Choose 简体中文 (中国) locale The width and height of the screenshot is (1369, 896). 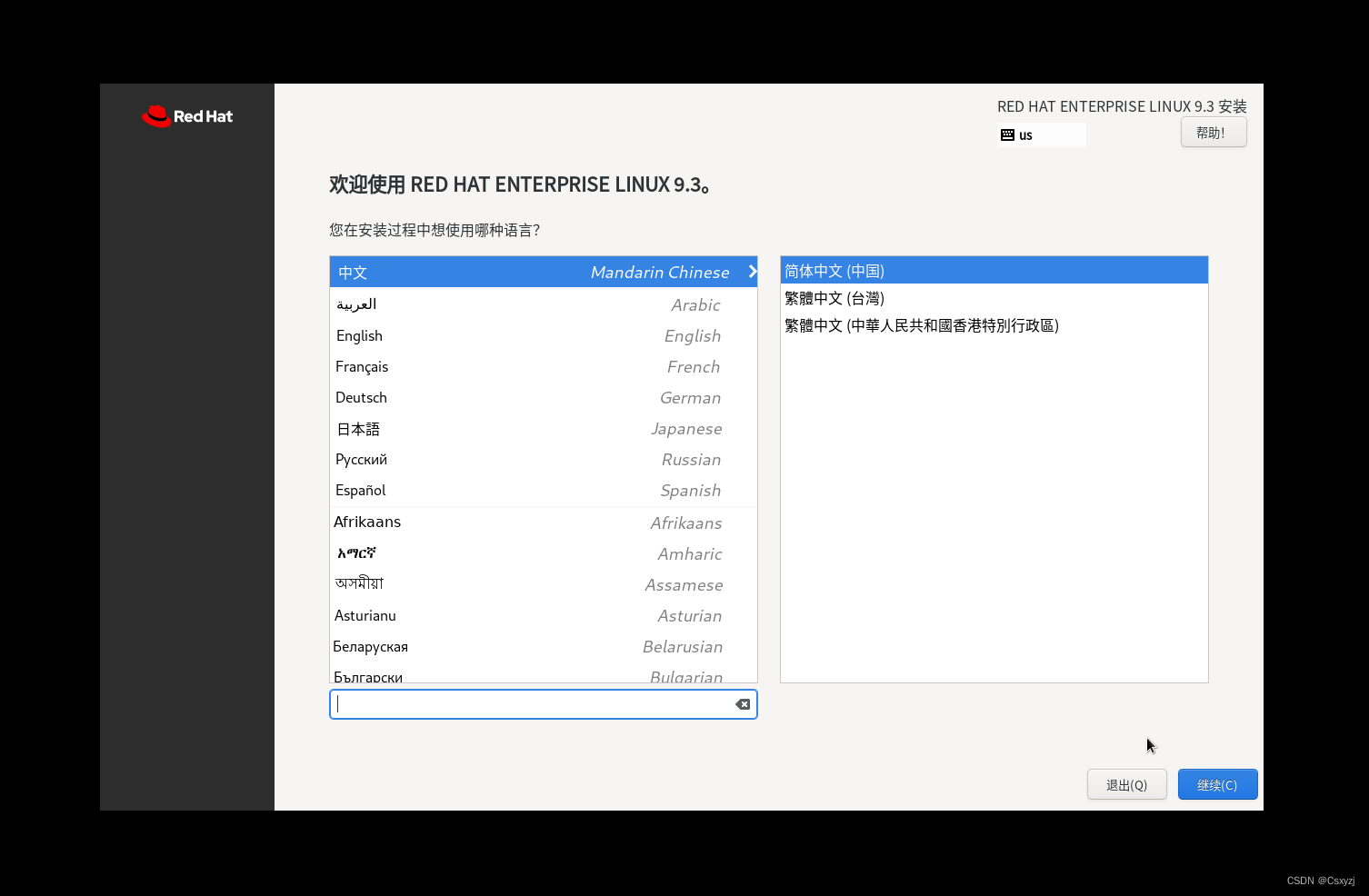tap(994, 271)
